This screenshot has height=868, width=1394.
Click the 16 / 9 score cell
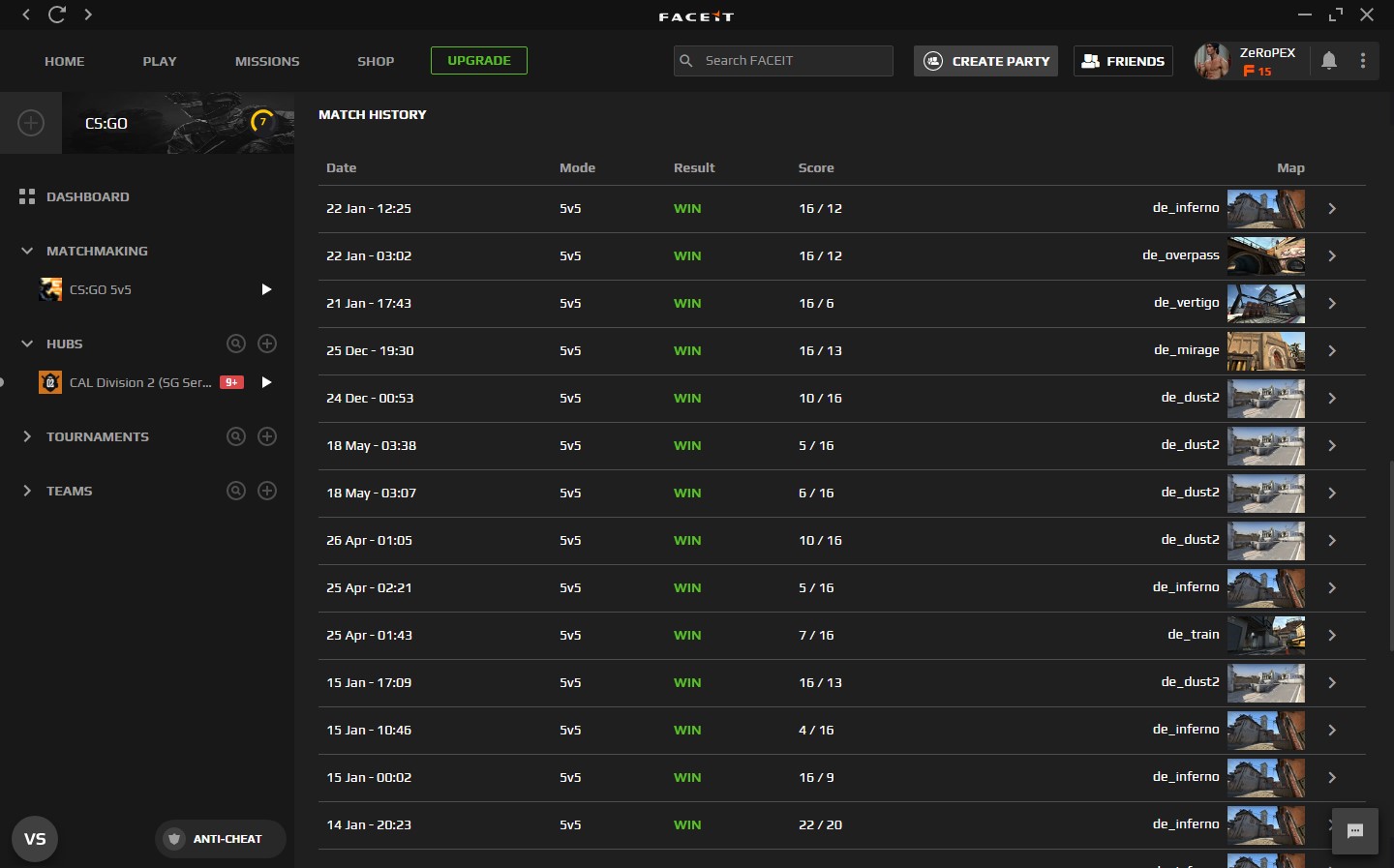pyautogui.click(x=816, y=777)
